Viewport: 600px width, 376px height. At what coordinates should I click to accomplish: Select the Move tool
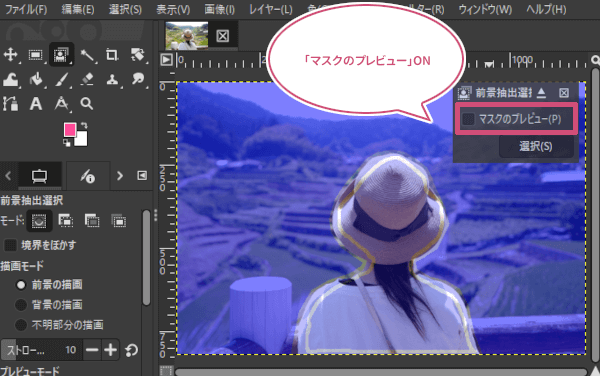(x=10, y=55)
